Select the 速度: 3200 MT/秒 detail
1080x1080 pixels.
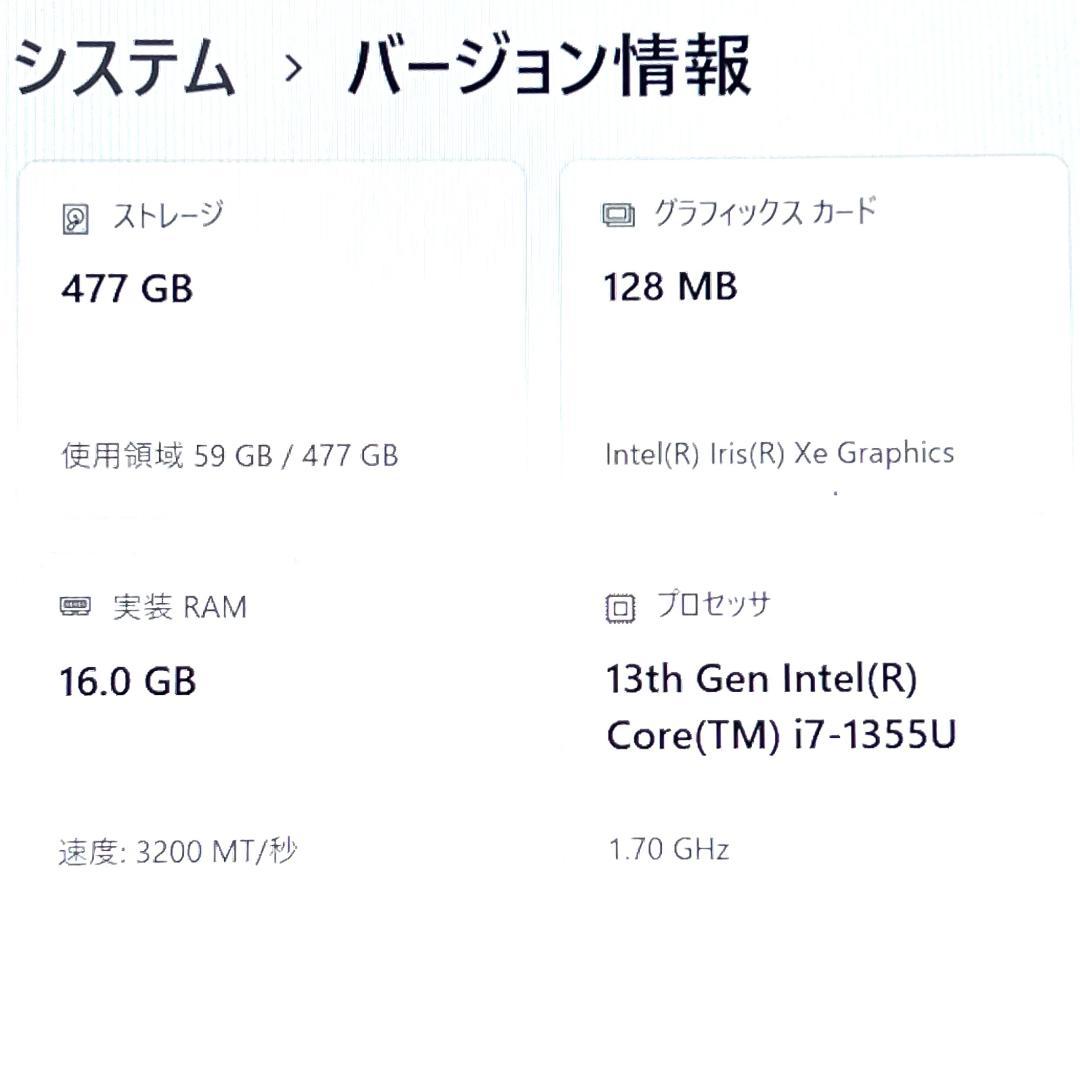178,850
